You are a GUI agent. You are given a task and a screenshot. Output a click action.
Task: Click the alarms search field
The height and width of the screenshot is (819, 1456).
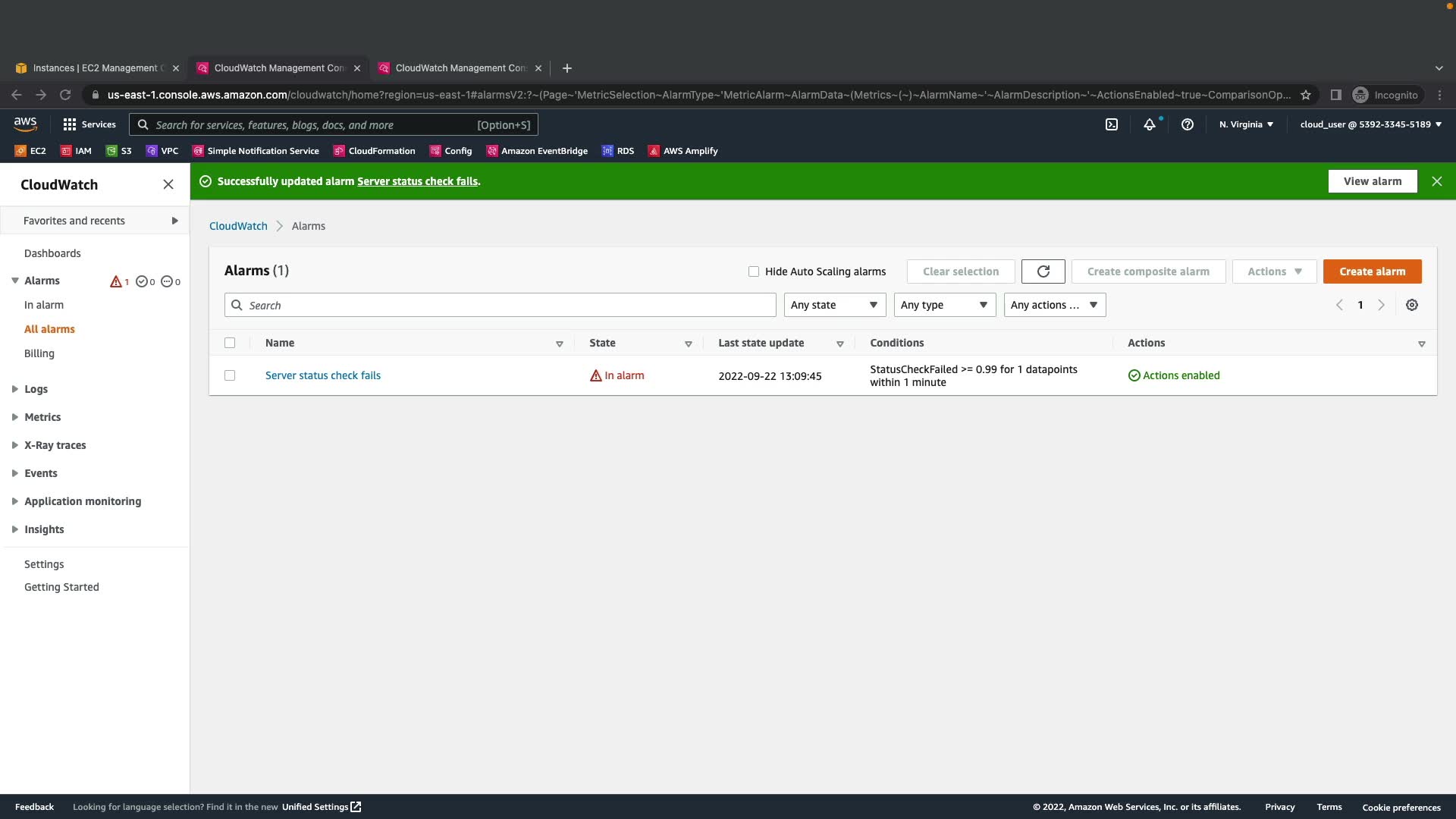pos(500,305)
